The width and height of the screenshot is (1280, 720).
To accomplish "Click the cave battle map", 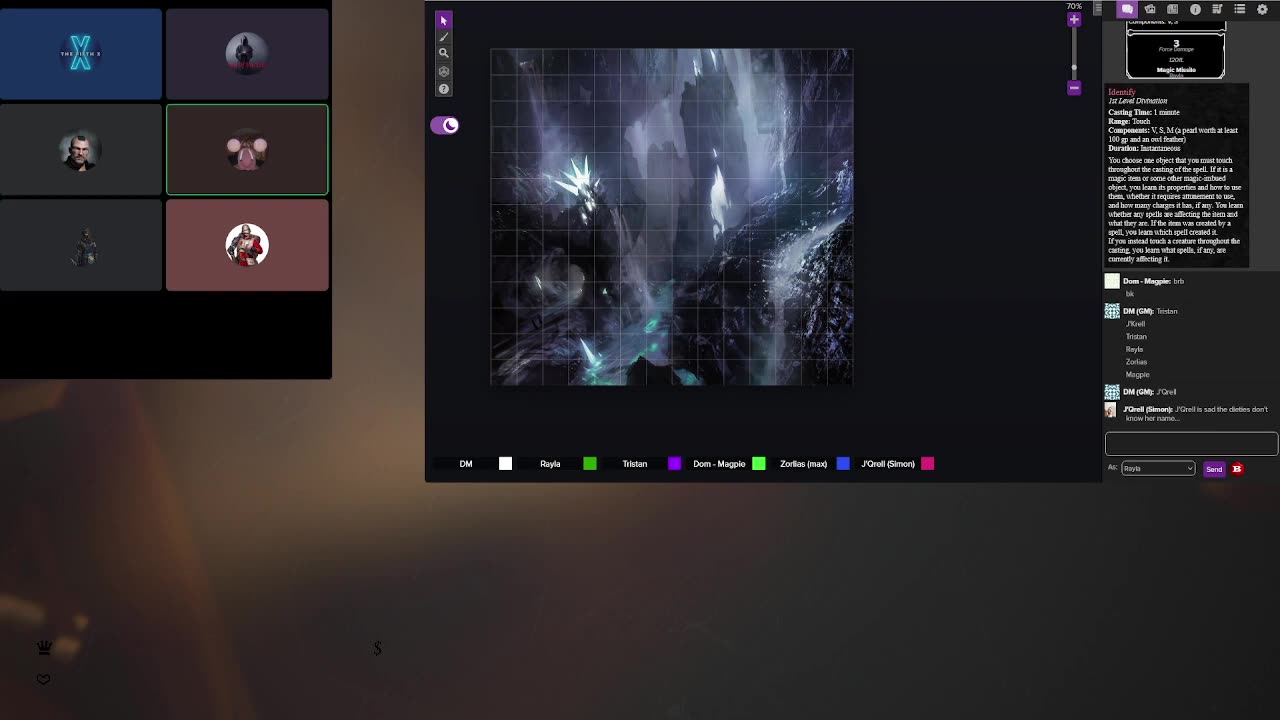I will [671, 217].
